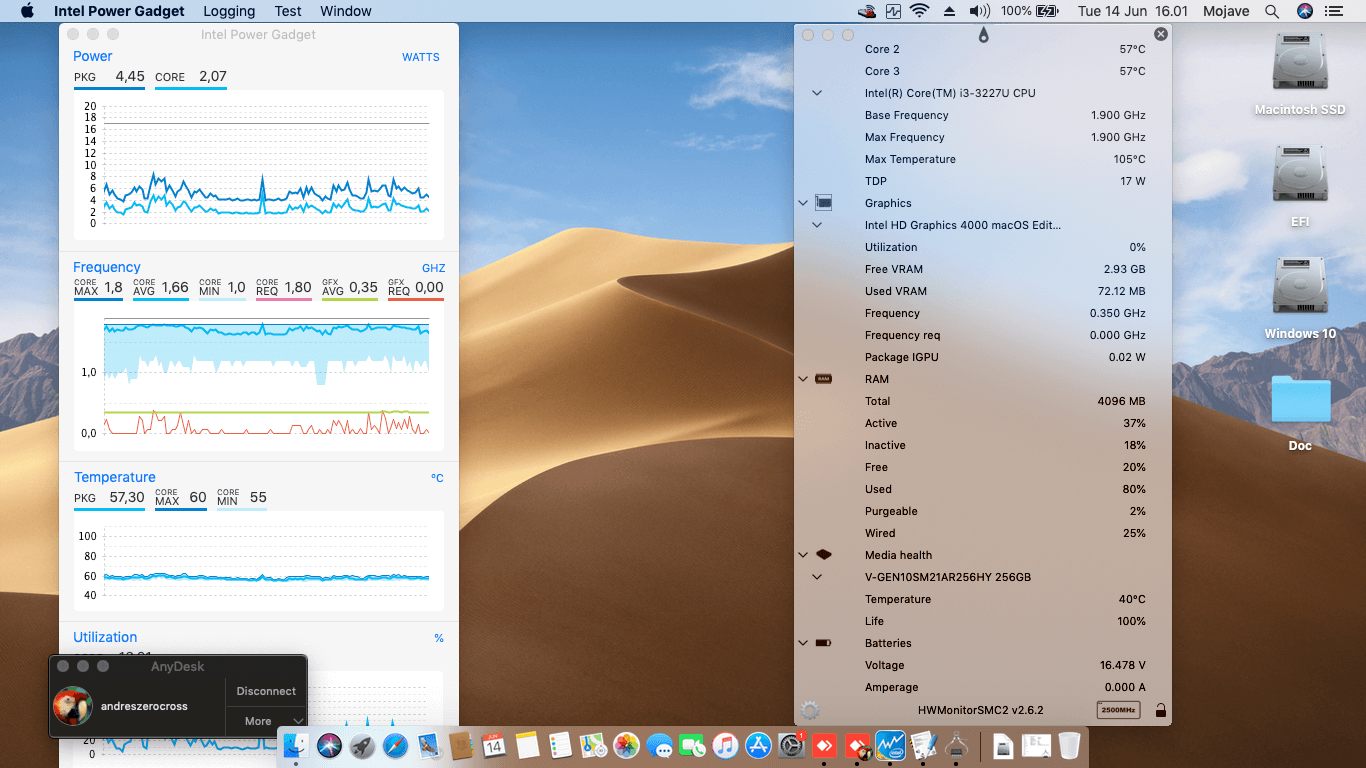Open Launchpad rocket icon in Dock
The width and height of the screenshot is (1366, 768).
[x=363, y=745]
